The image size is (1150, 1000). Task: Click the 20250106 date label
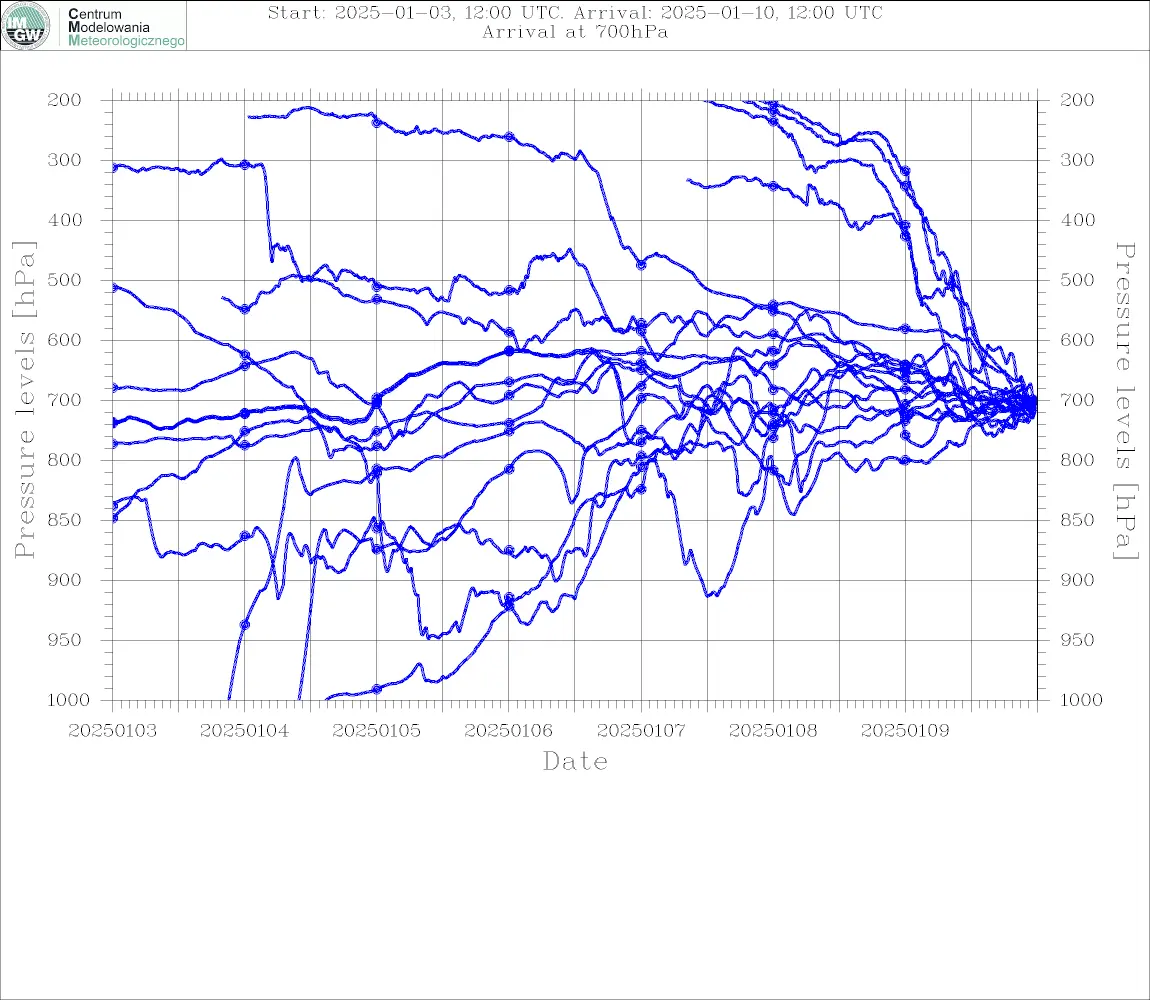pos(509,731)
